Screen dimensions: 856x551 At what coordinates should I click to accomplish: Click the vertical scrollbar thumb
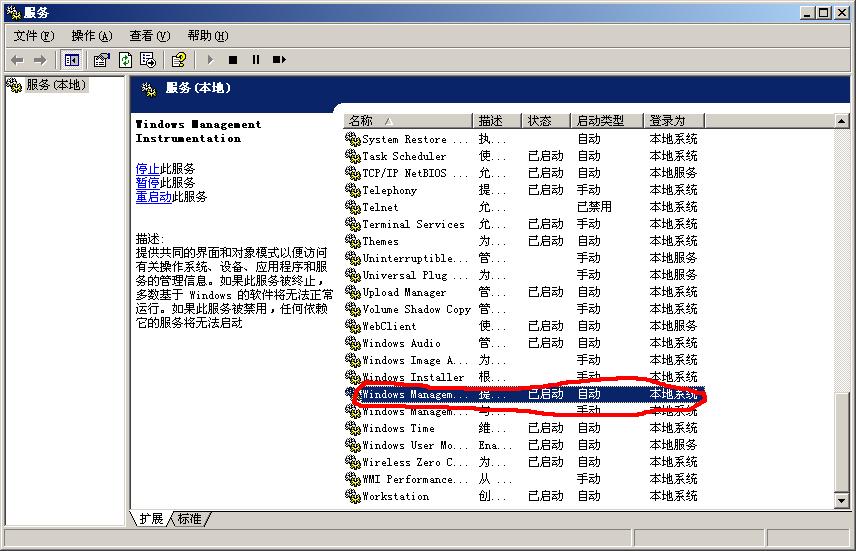[841, 441]
